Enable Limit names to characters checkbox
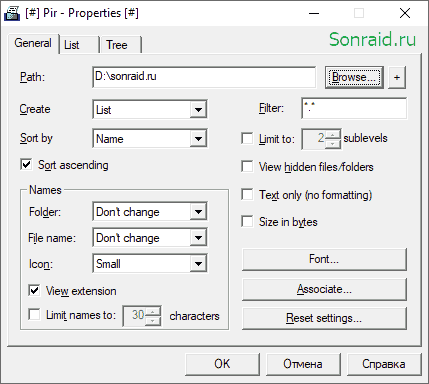 click(34, 314)
